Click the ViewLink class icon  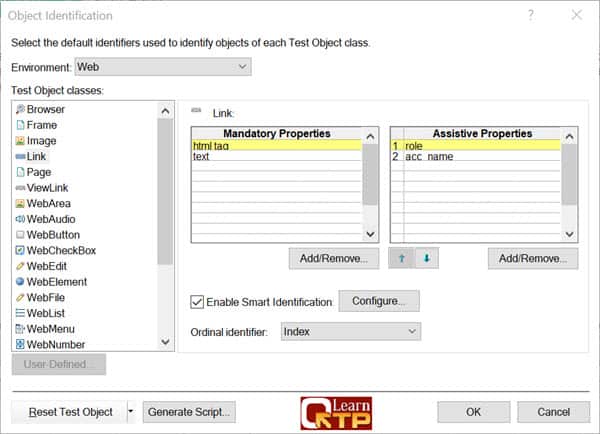coord(20,188)
